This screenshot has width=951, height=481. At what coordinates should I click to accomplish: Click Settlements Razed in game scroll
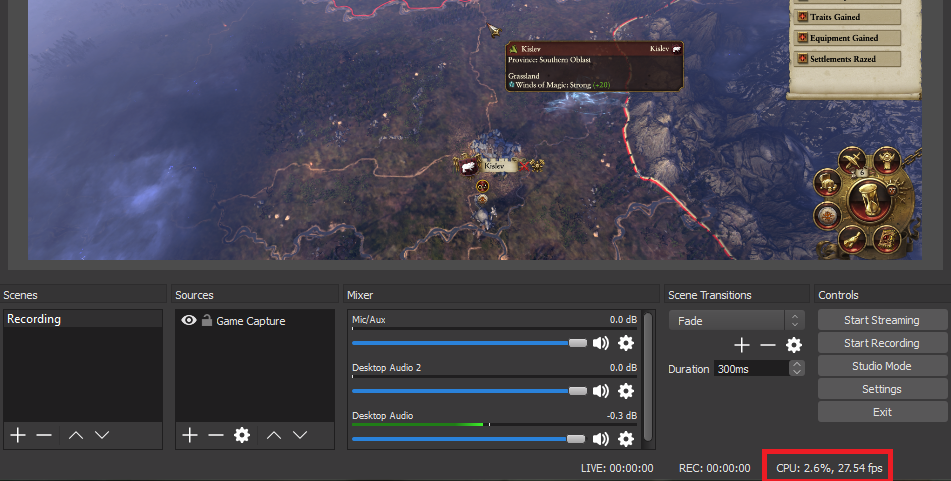847,59
